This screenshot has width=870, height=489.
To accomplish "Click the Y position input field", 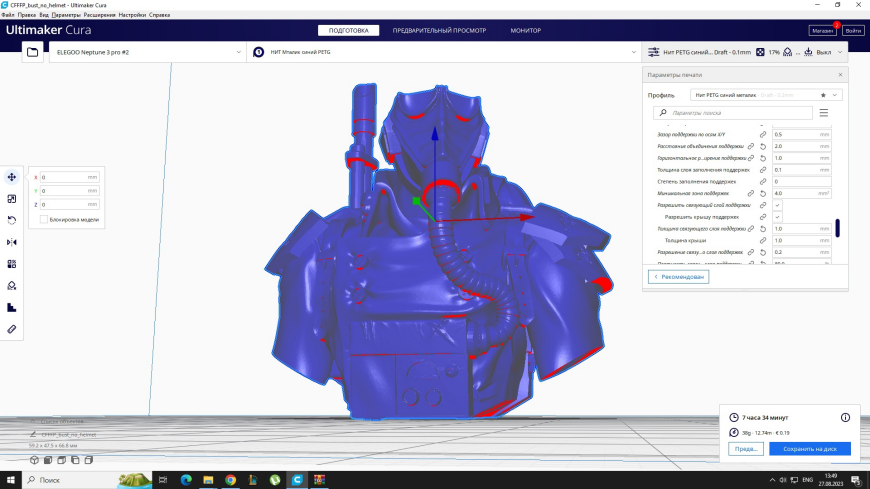I will point(69,191).
